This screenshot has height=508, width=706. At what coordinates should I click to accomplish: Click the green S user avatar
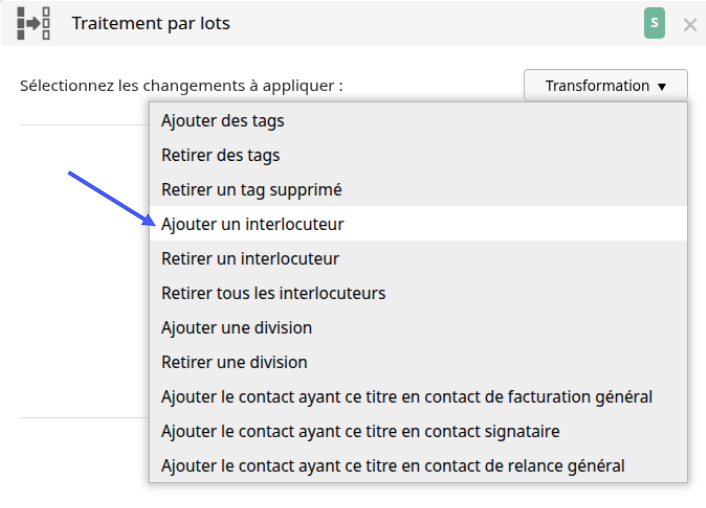point(654,23)
